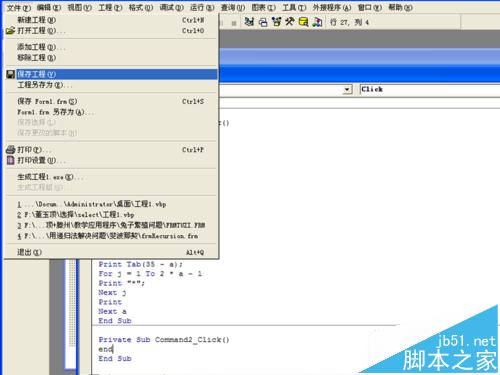
Task: Open the Project Explorer from the toolbar
Action: tap(249, 22)
